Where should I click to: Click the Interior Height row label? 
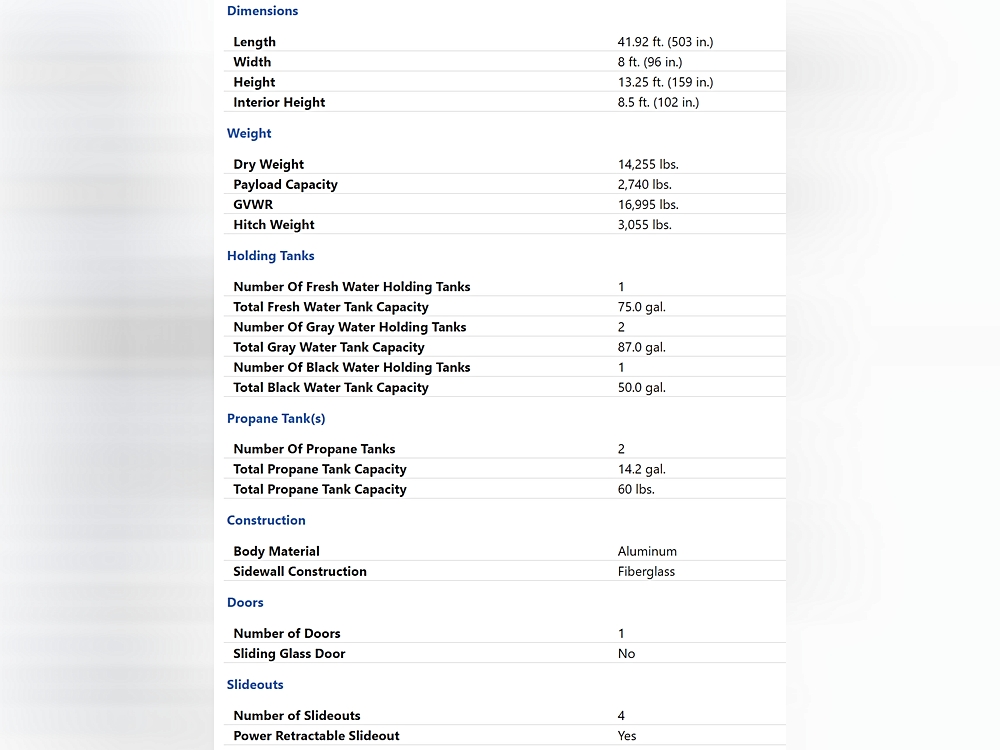tap(279, 102)
